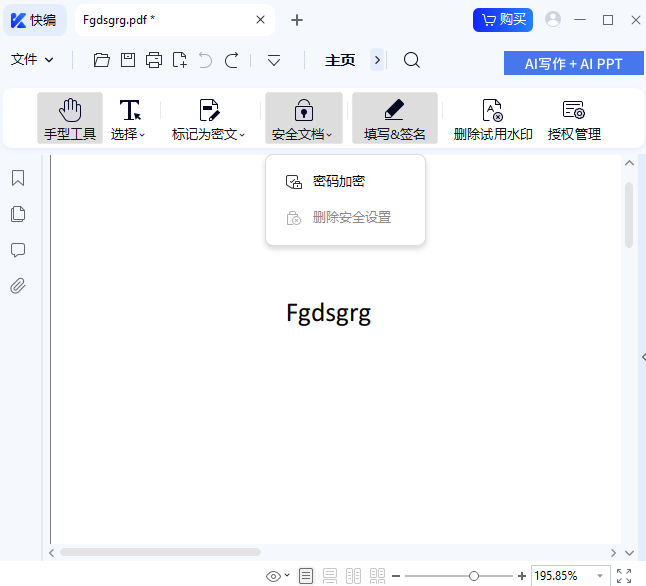Switch to two-page view mode
Viewport: 646px width, 586px height.
[x=353, y=576]
